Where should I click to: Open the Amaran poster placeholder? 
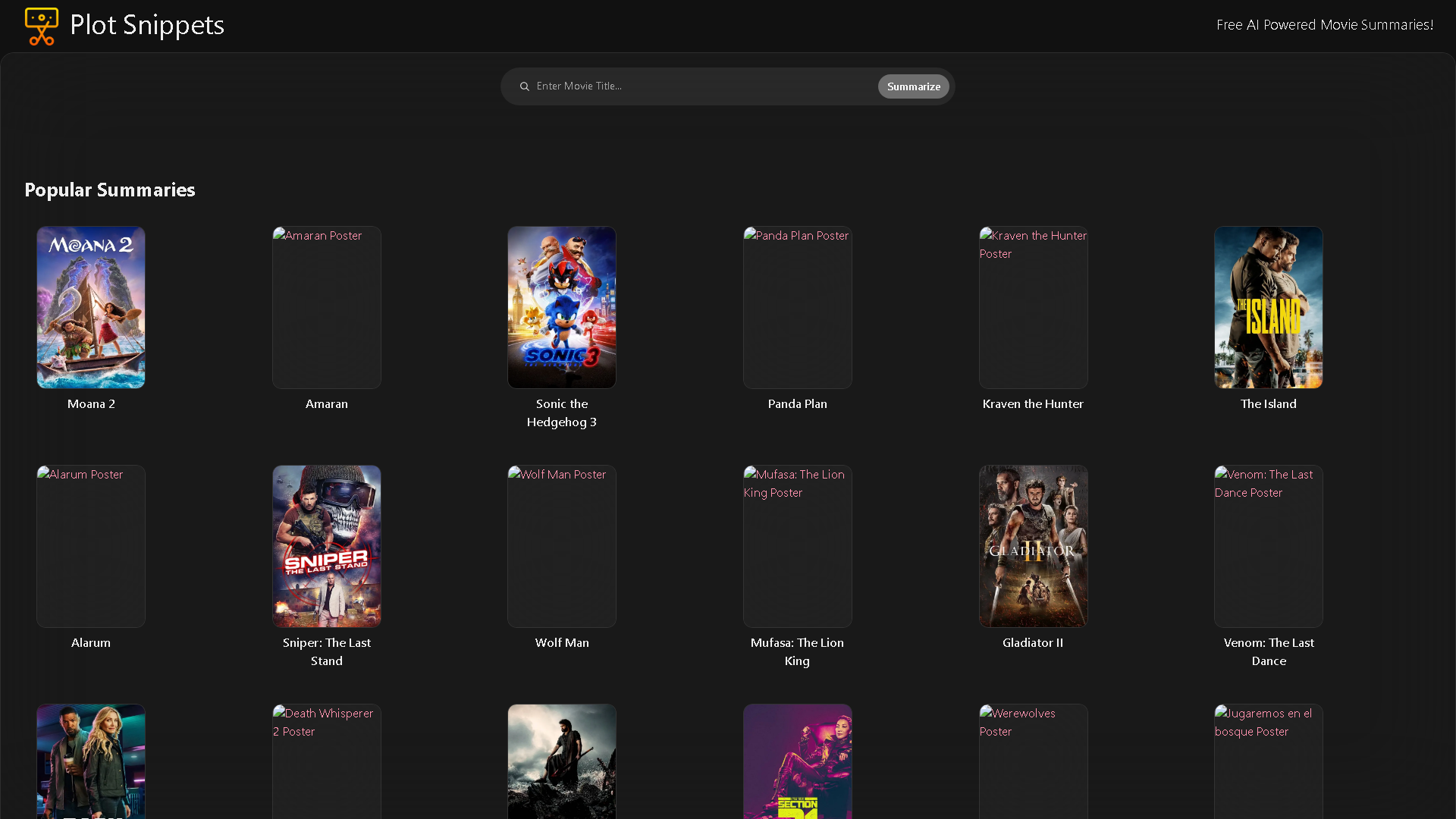coord(327,307)
